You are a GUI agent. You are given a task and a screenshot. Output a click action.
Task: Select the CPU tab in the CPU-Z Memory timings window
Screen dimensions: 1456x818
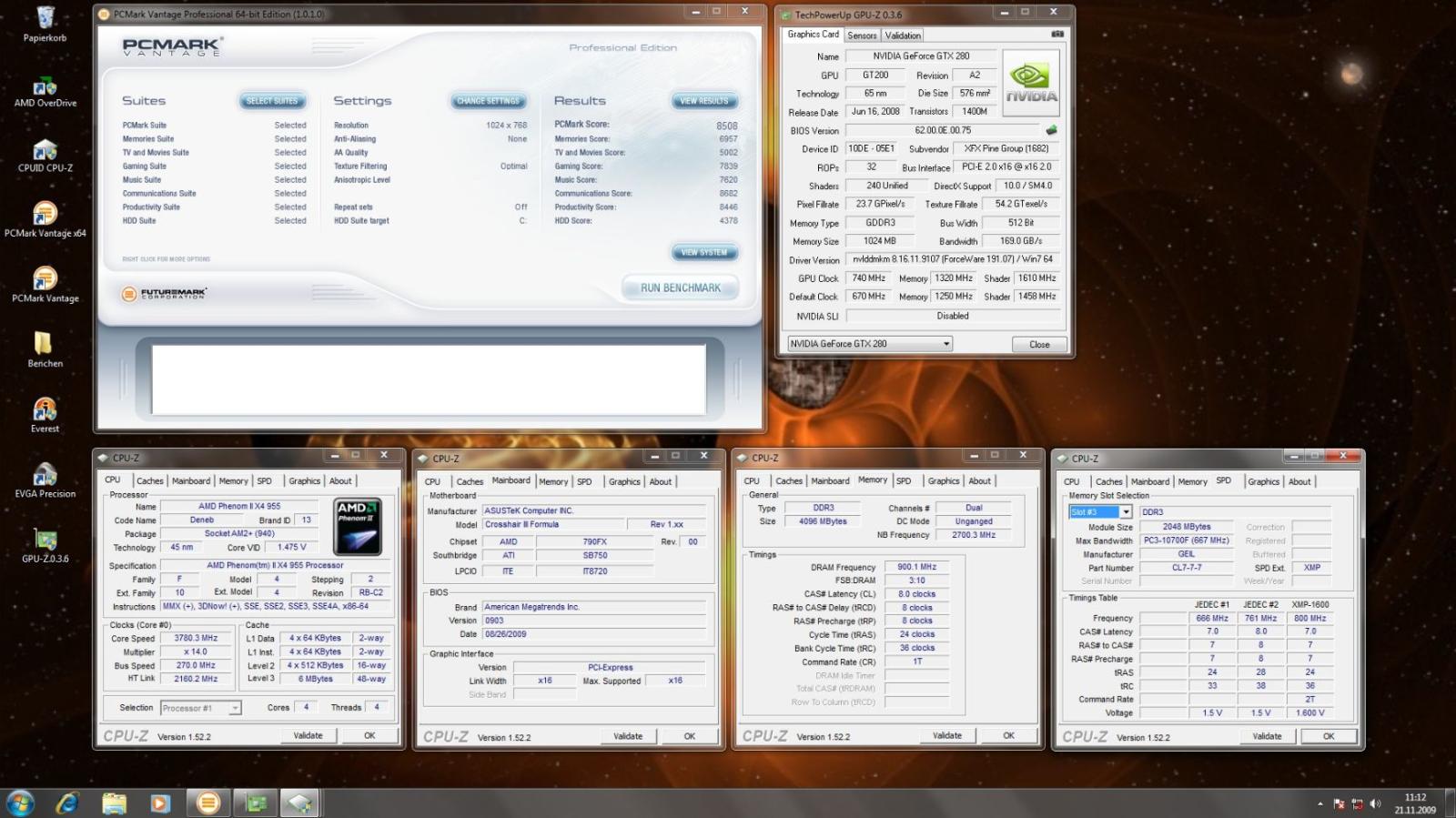752,481
